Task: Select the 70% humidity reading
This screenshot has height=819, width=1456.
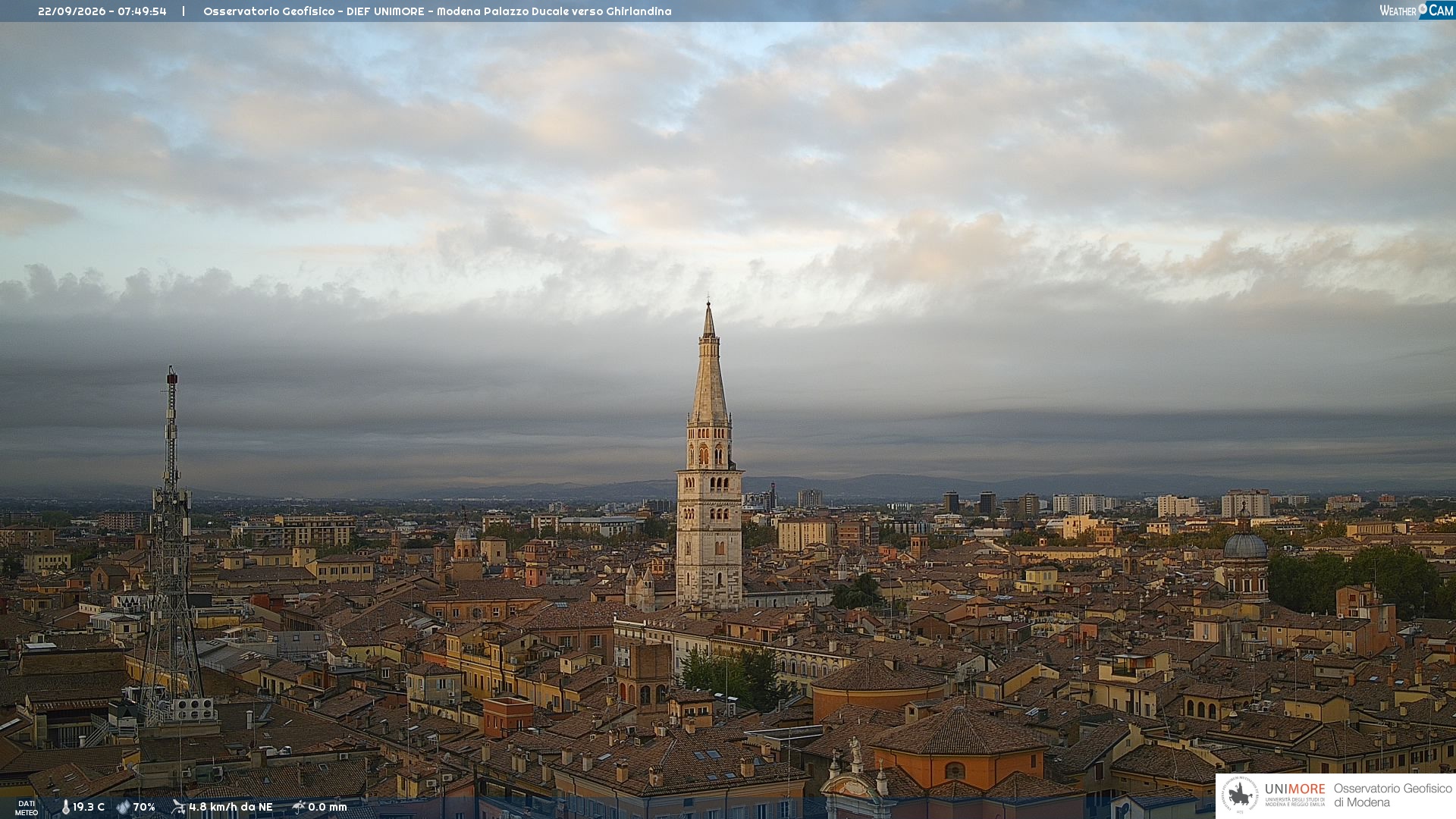Action: click(144, 807)
